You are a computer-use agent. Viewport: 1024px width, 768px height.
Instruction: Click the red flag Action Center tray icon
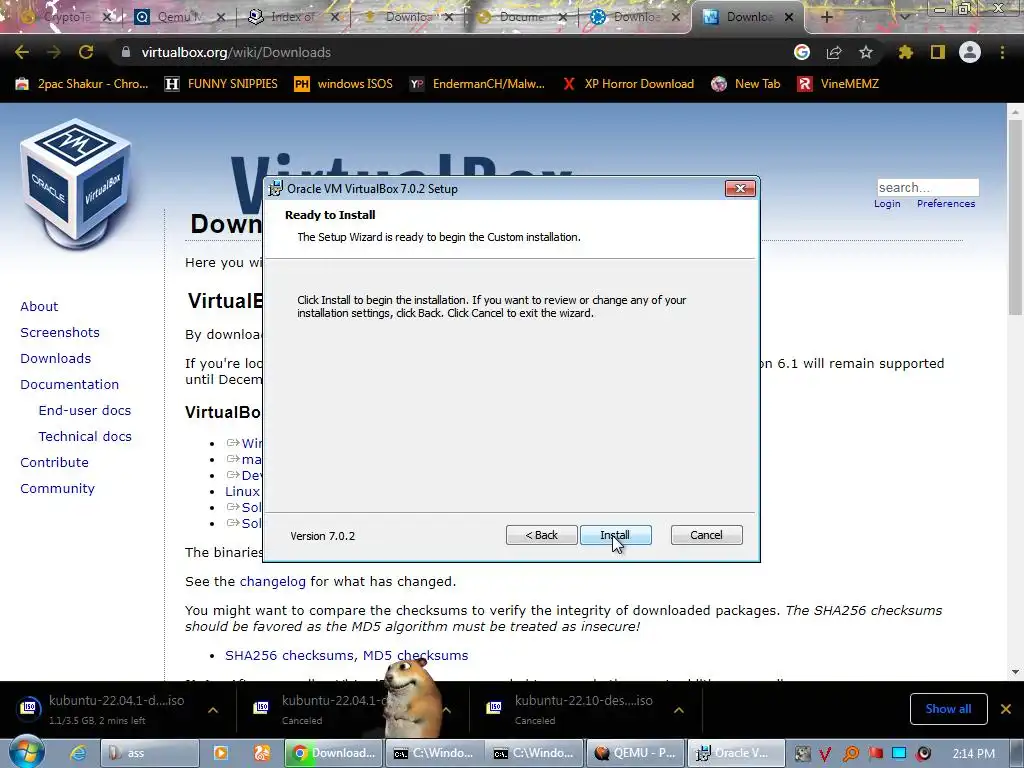click(875, 753)
